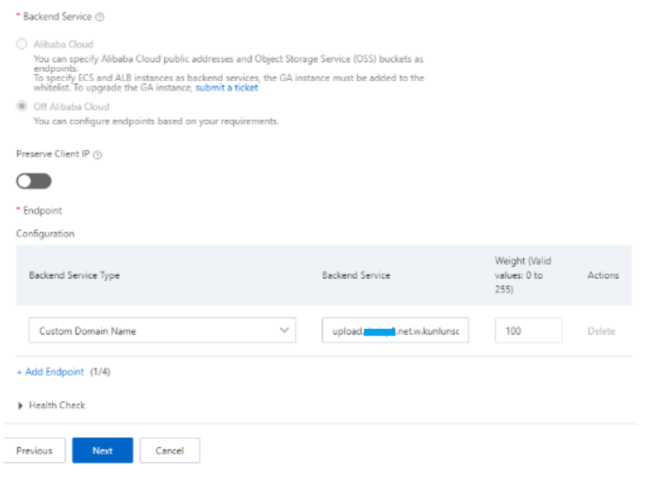
Task: Click the Weight column header
Action: pos(522,275)
